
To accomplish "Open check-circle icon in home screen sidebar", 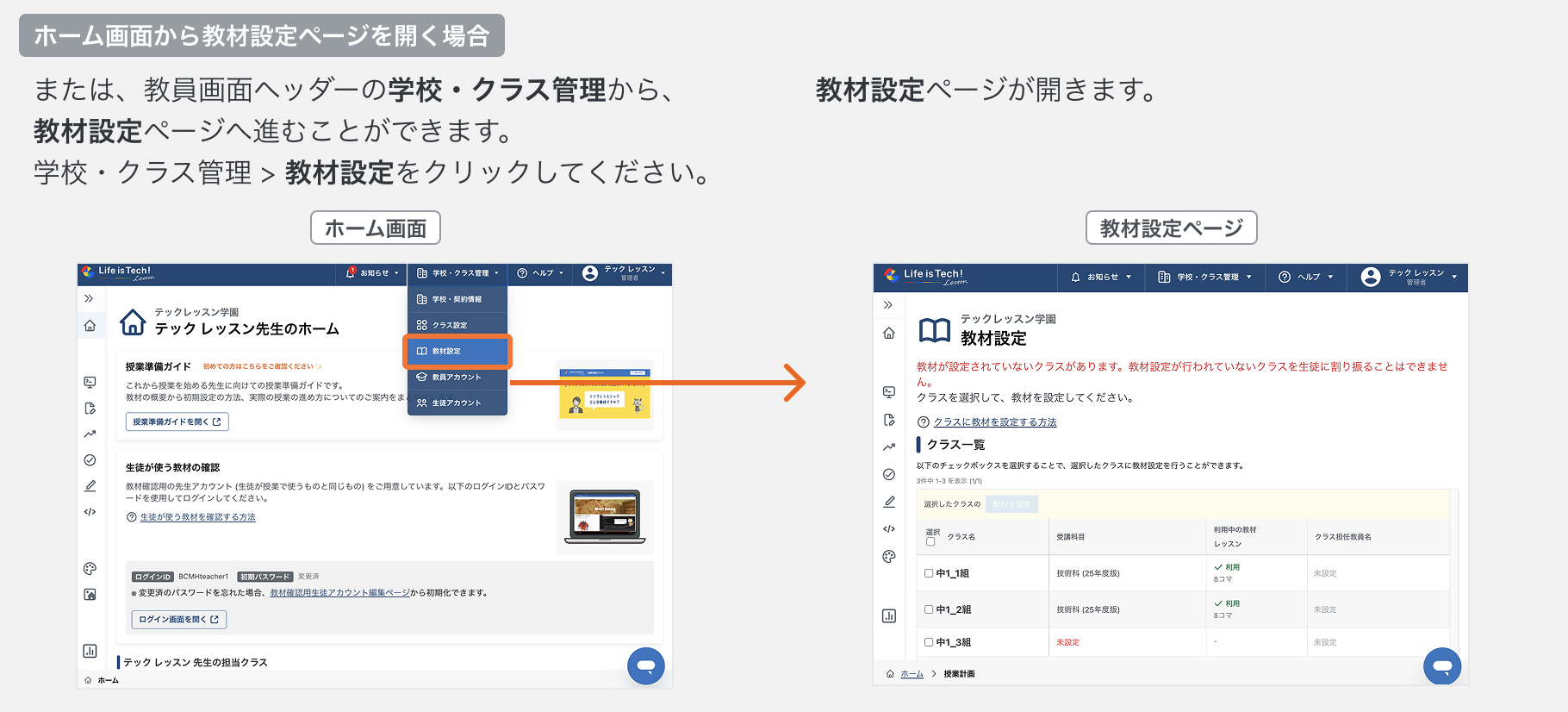I will (90, 460).
